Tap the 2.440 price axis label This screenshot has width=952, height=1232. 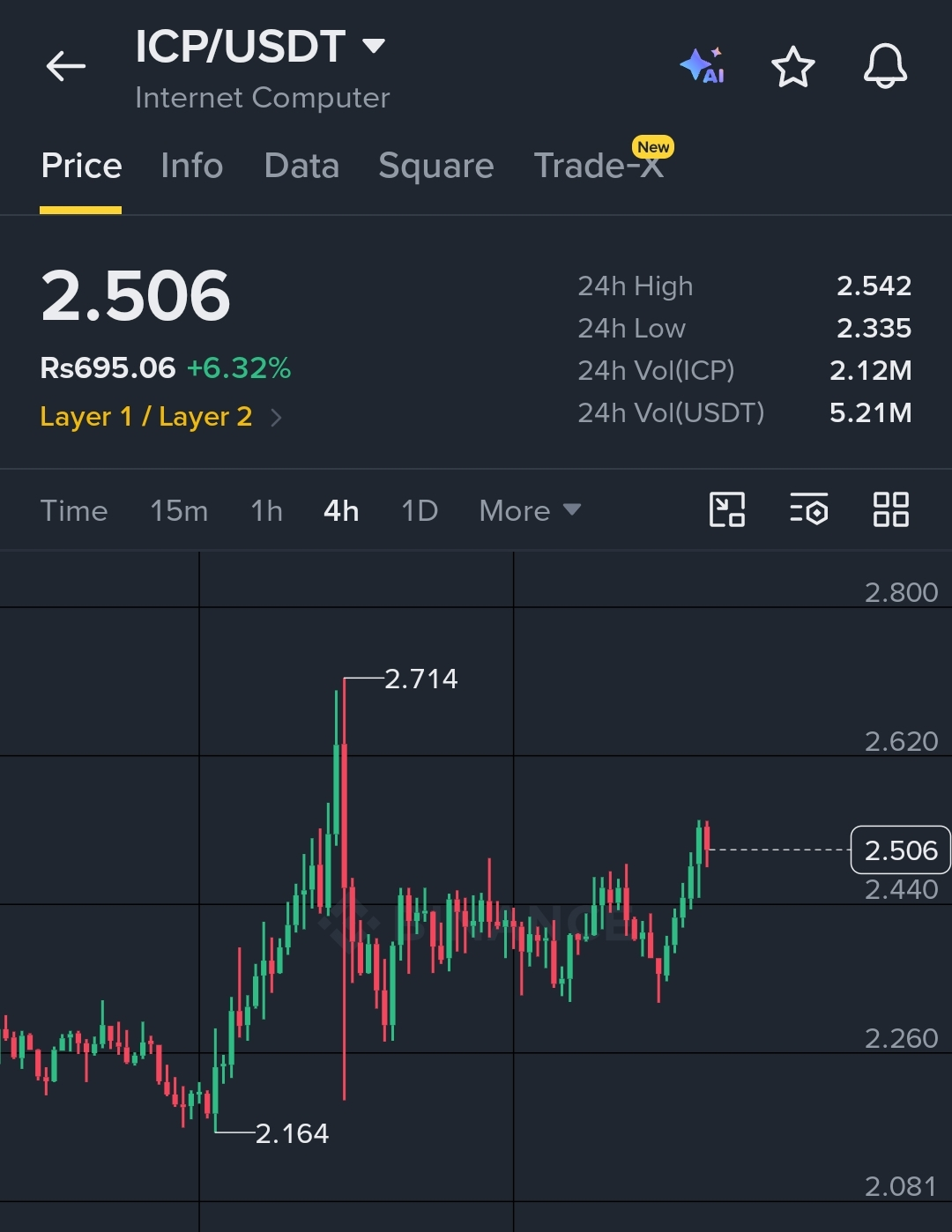tap(901, 889)
